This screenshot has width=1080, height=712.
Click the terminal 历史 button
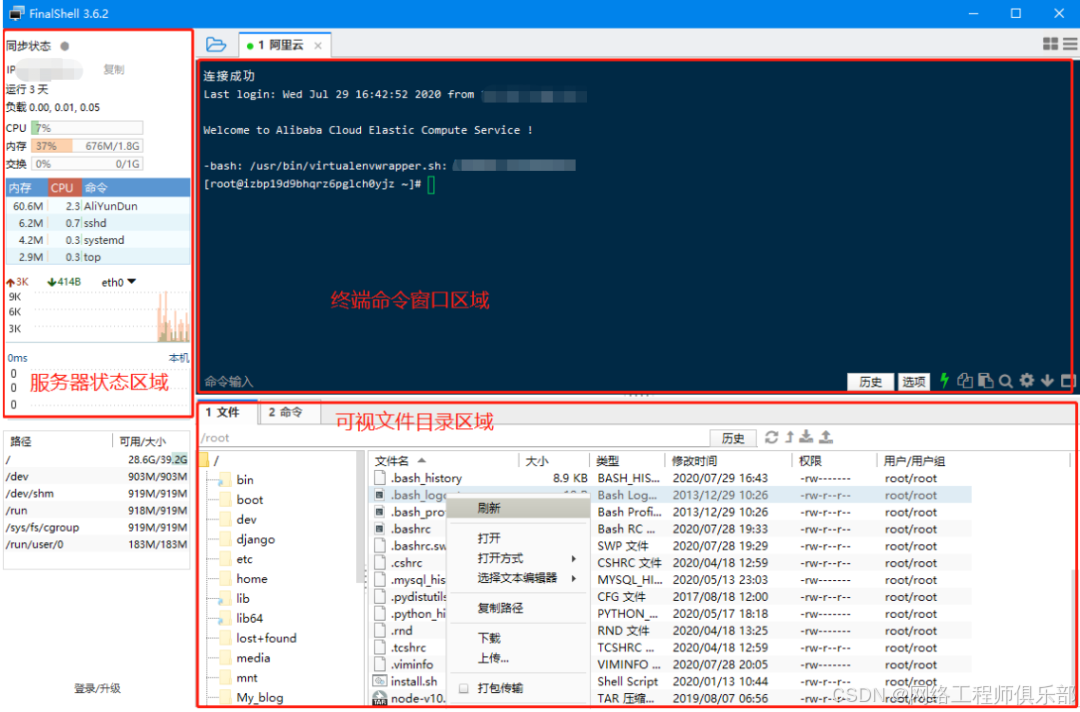(x=871, y=381)
